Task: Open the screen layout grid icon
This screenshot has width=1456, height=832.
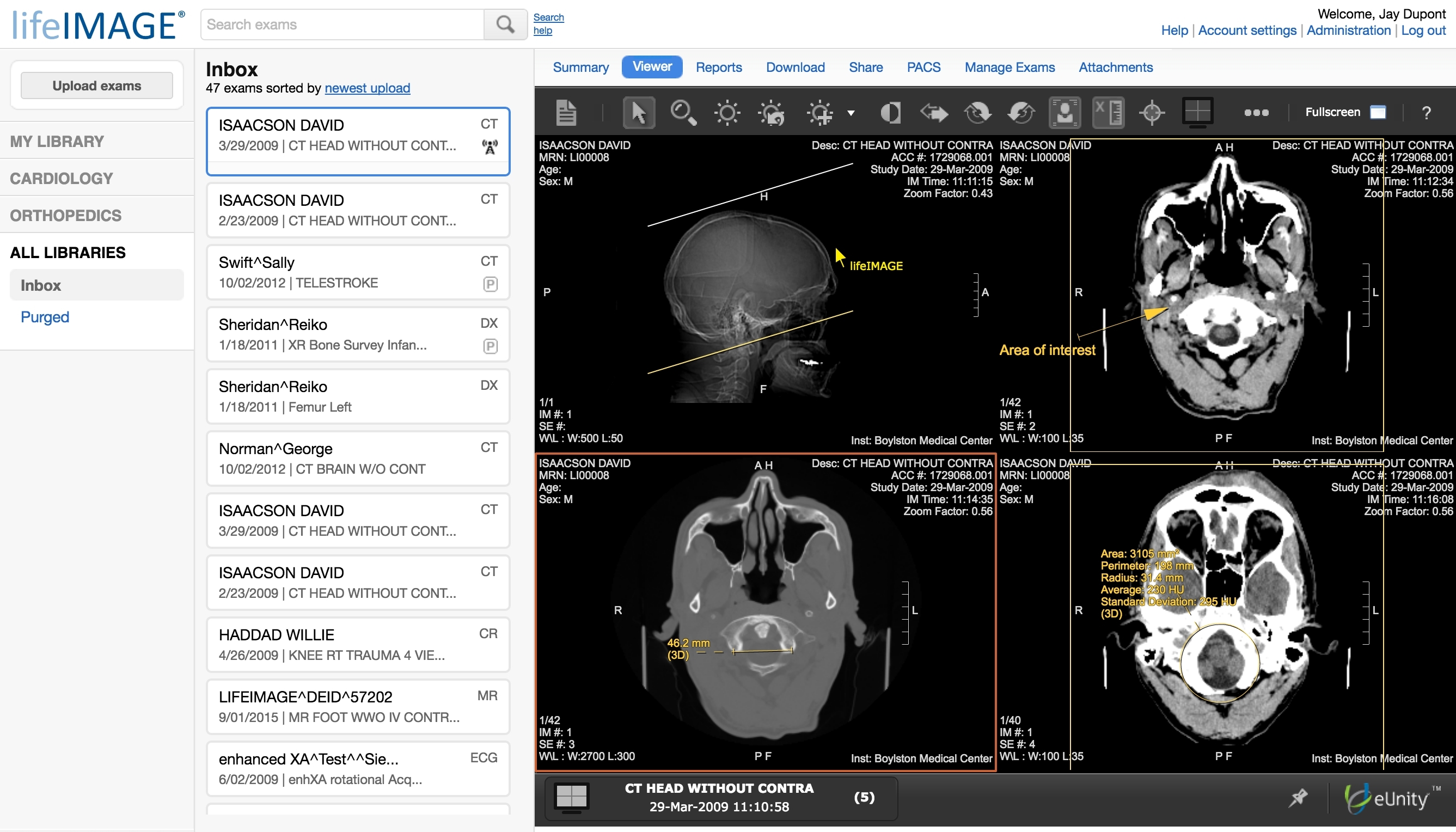Action: click(1197, 112)
